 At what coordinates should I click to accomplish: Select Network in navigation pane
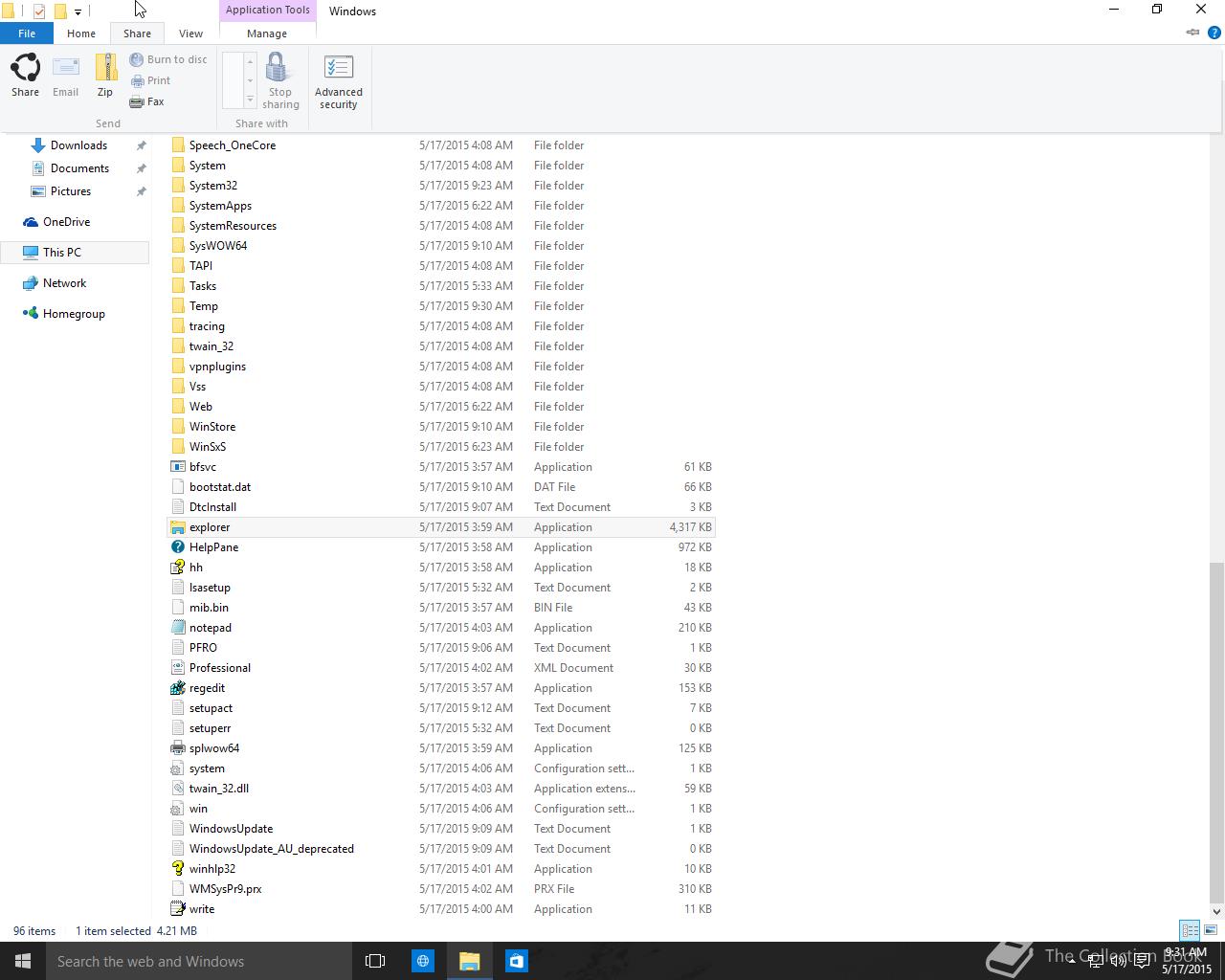coord(64,283)
